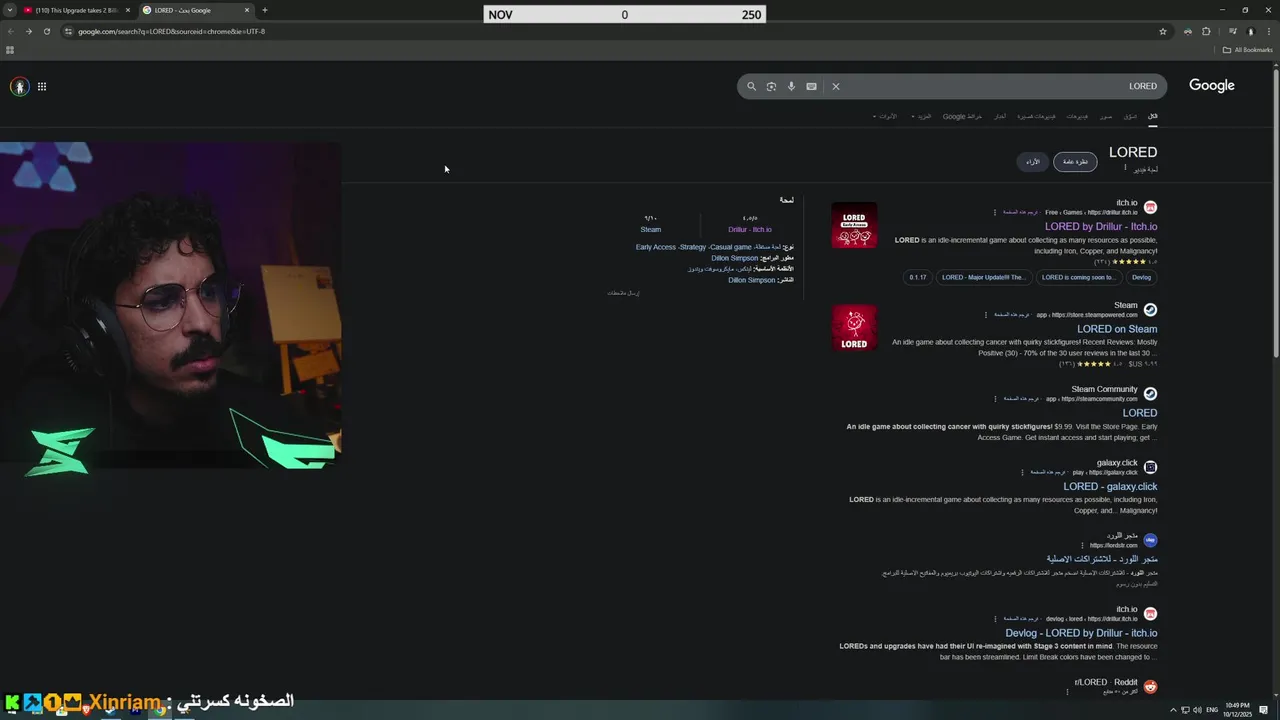Select 'الآراء' reviews chip
Screen dimensions: 1280x720
click(x=1033, y=161)
